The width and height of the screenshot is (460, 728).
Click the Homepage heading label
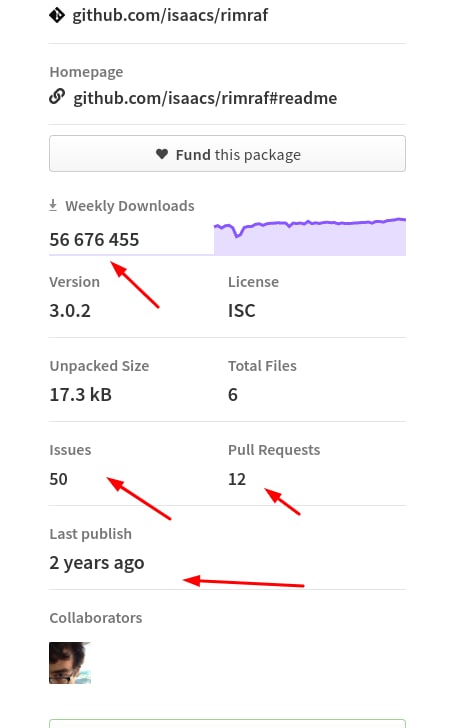click(86, 72)
